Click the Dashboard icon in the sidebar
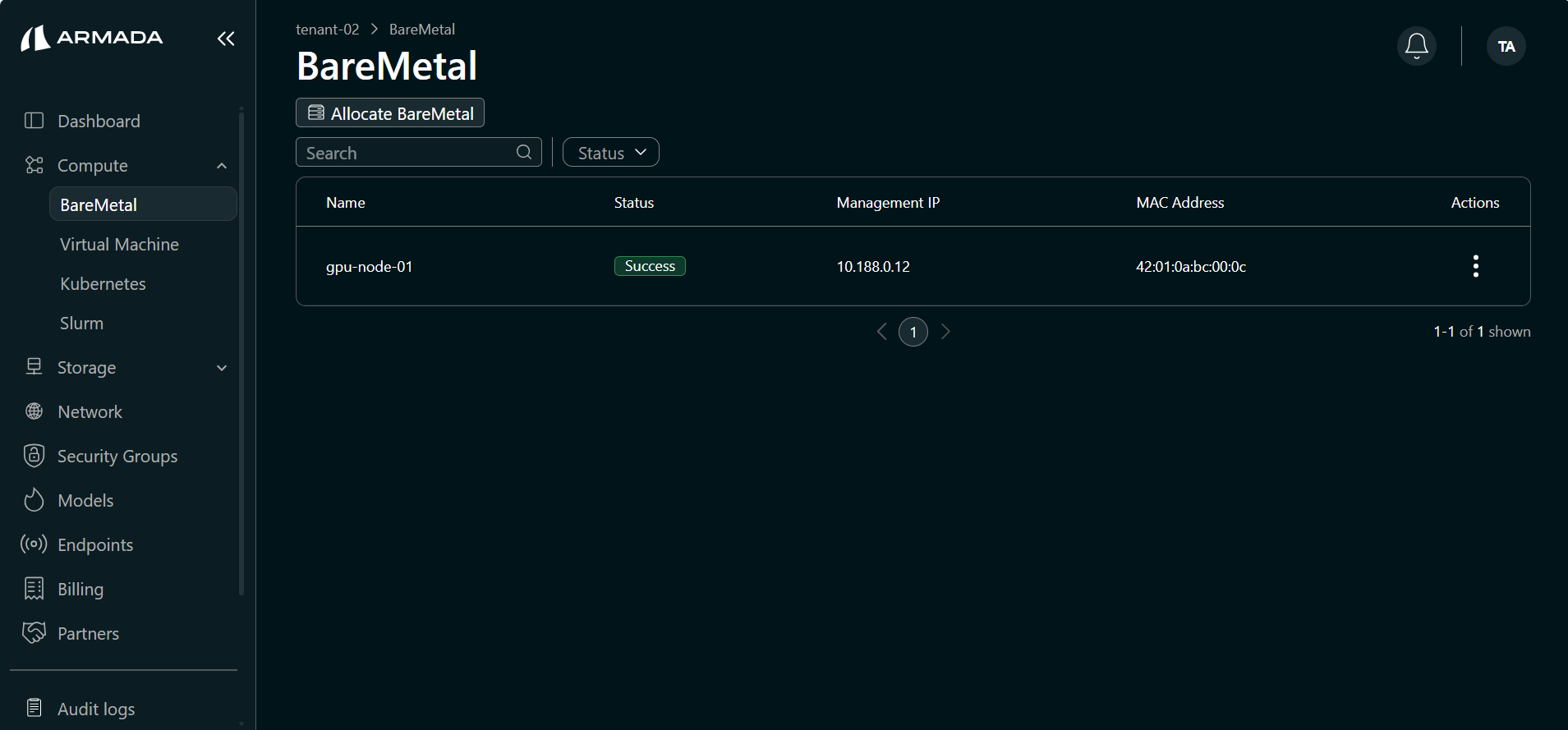The height and width of the screenshot is (730, 1568). tap(34, 121)
